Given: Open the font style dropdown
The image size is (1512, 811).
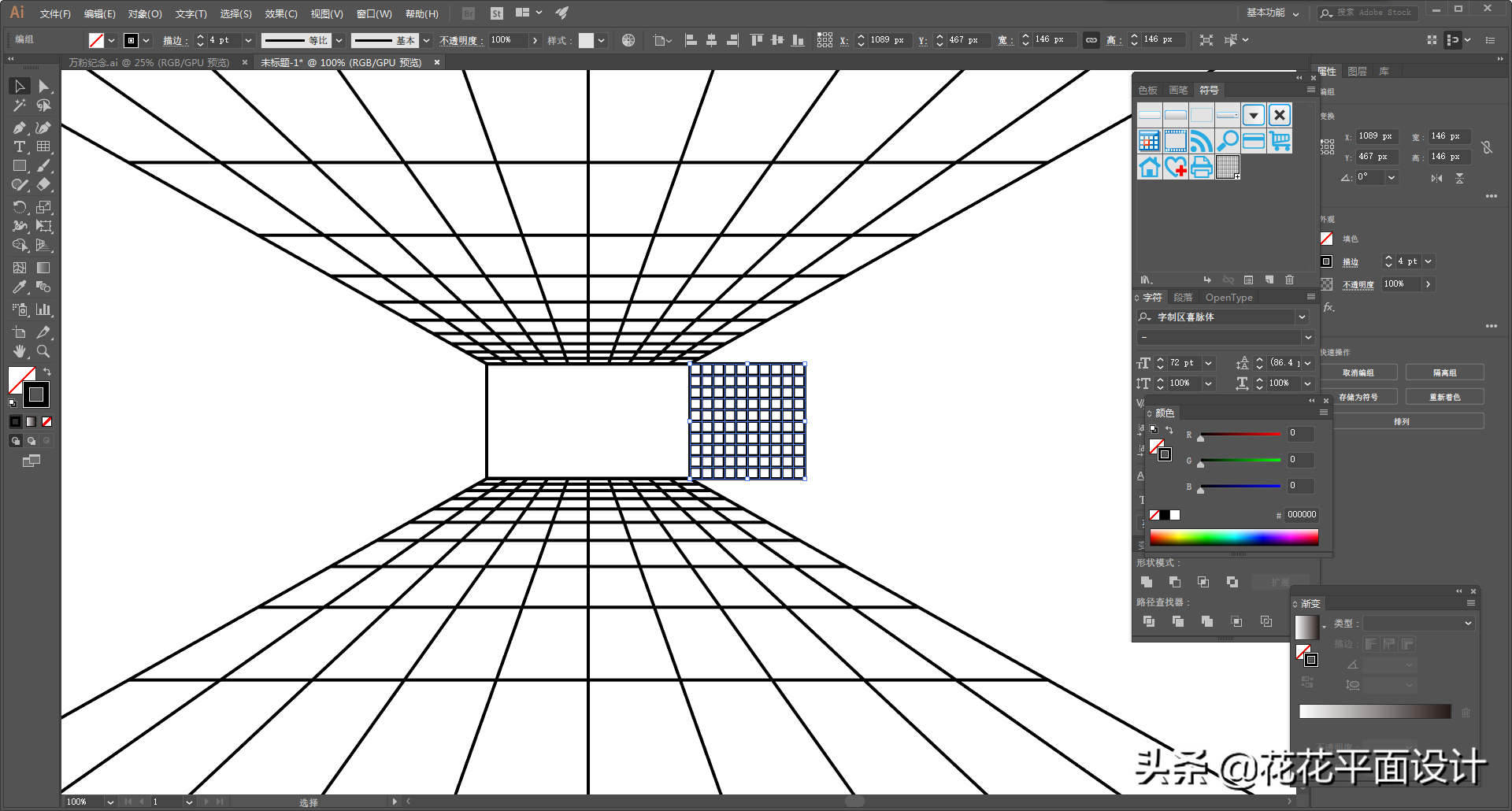Looking at the screenshot, I should [x=1308, y=337].
